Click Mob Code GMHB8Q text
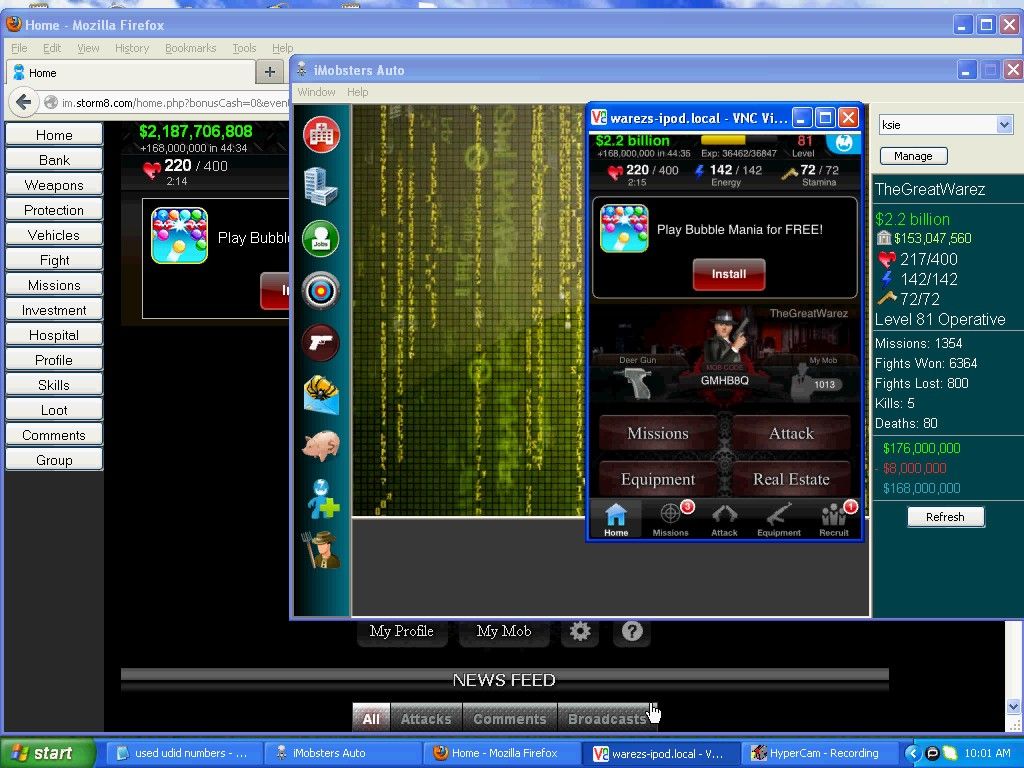The image size is (1024, 768). click(724, 380)
